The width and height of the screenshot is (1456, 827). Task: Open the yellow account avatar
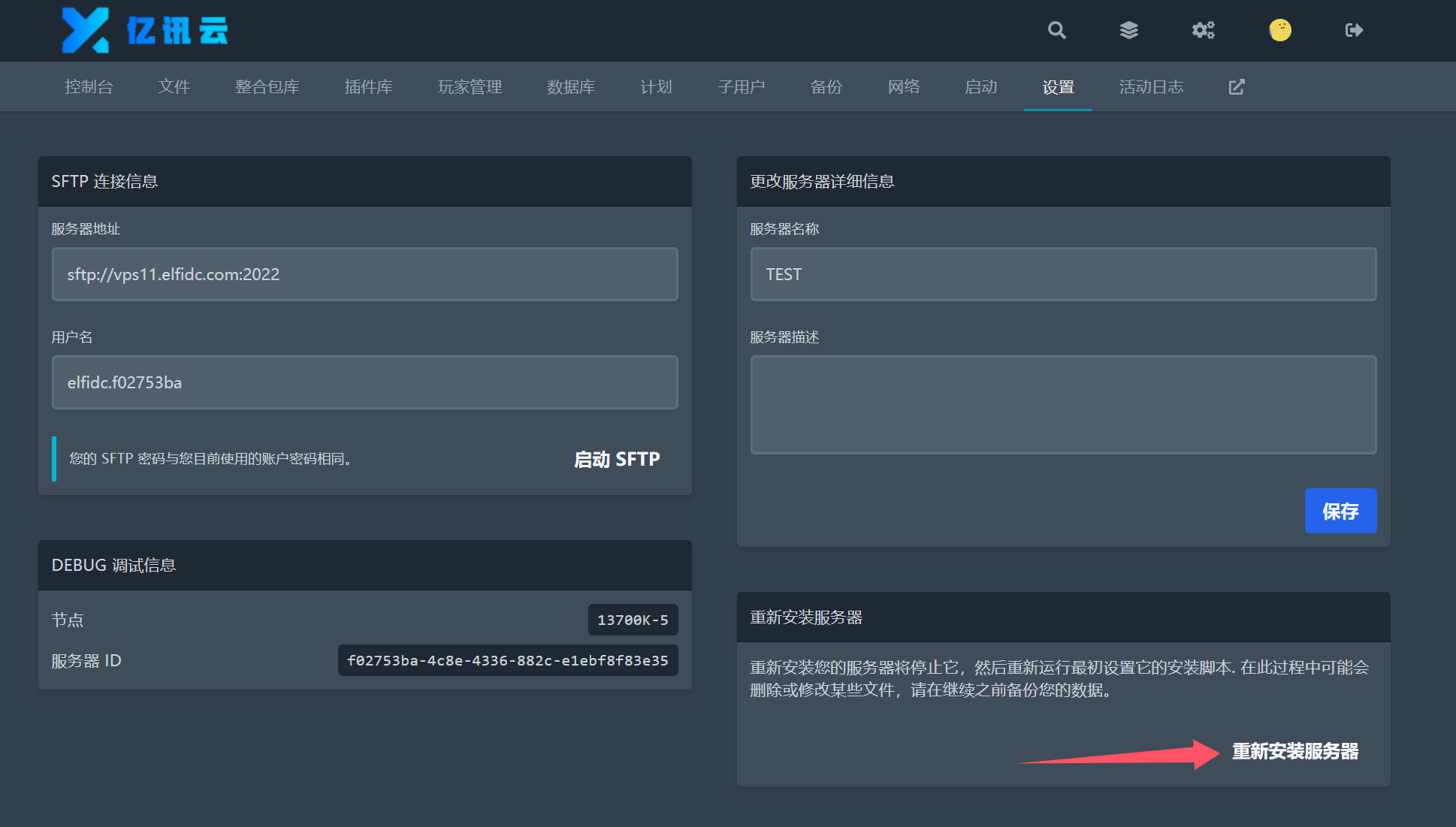pos(1279,30)
